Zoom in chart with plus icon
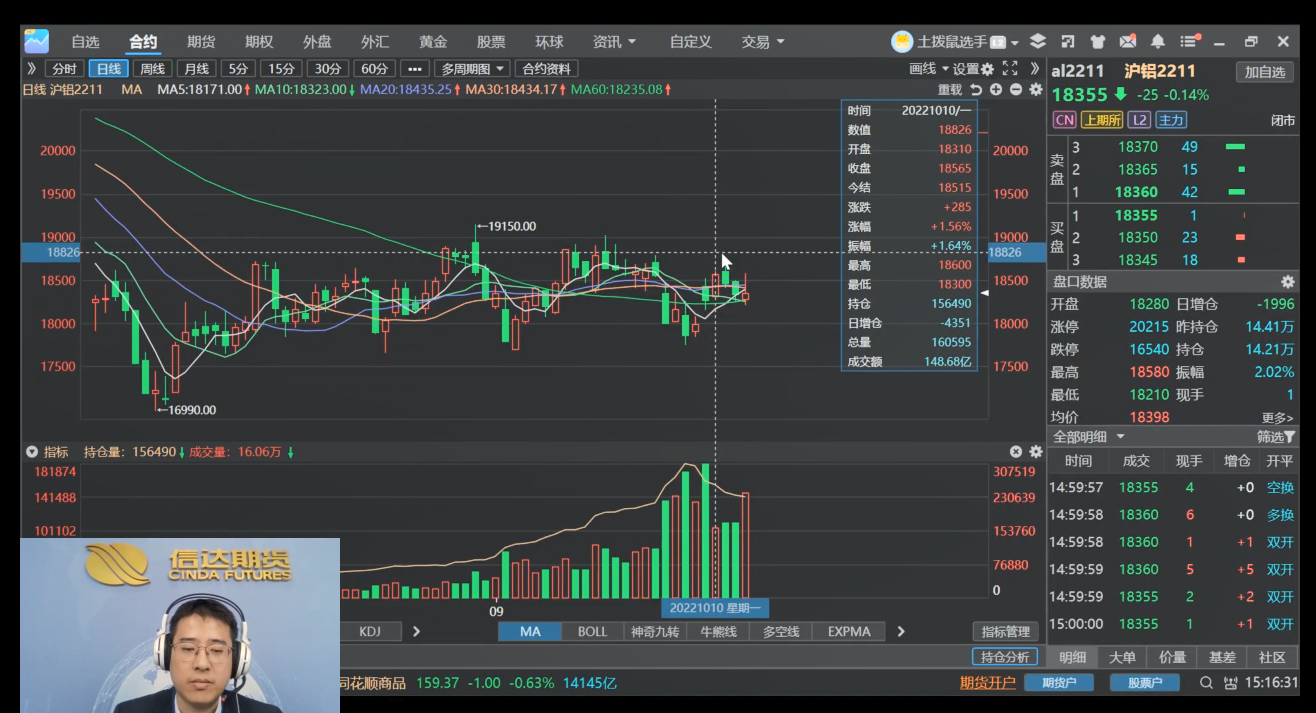The height and width of the screenshot is (713, 1316). pos(996,90)
